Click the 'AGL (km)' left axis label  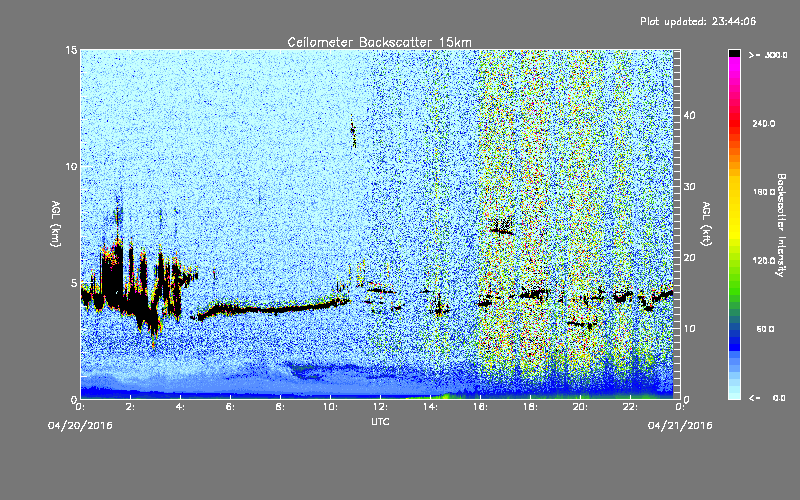(56, 224)
